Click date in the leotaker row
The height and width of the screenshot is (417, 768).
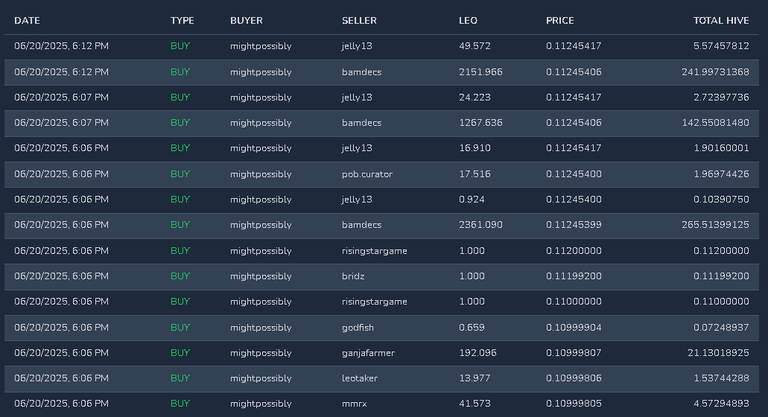click(61, 378)
